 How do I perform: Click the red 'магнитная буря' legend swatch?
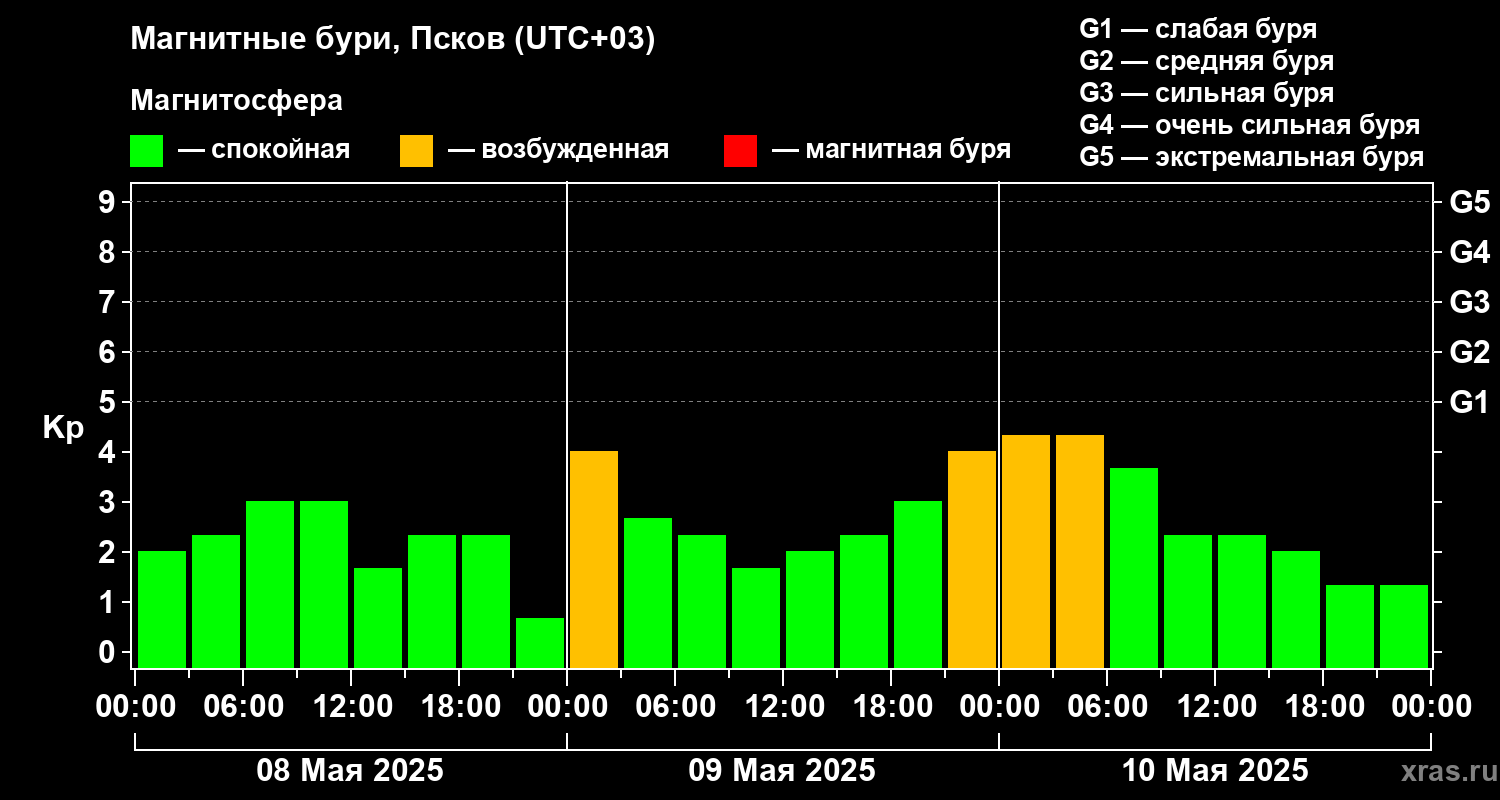pyautogui.click(x=740, y=151)
